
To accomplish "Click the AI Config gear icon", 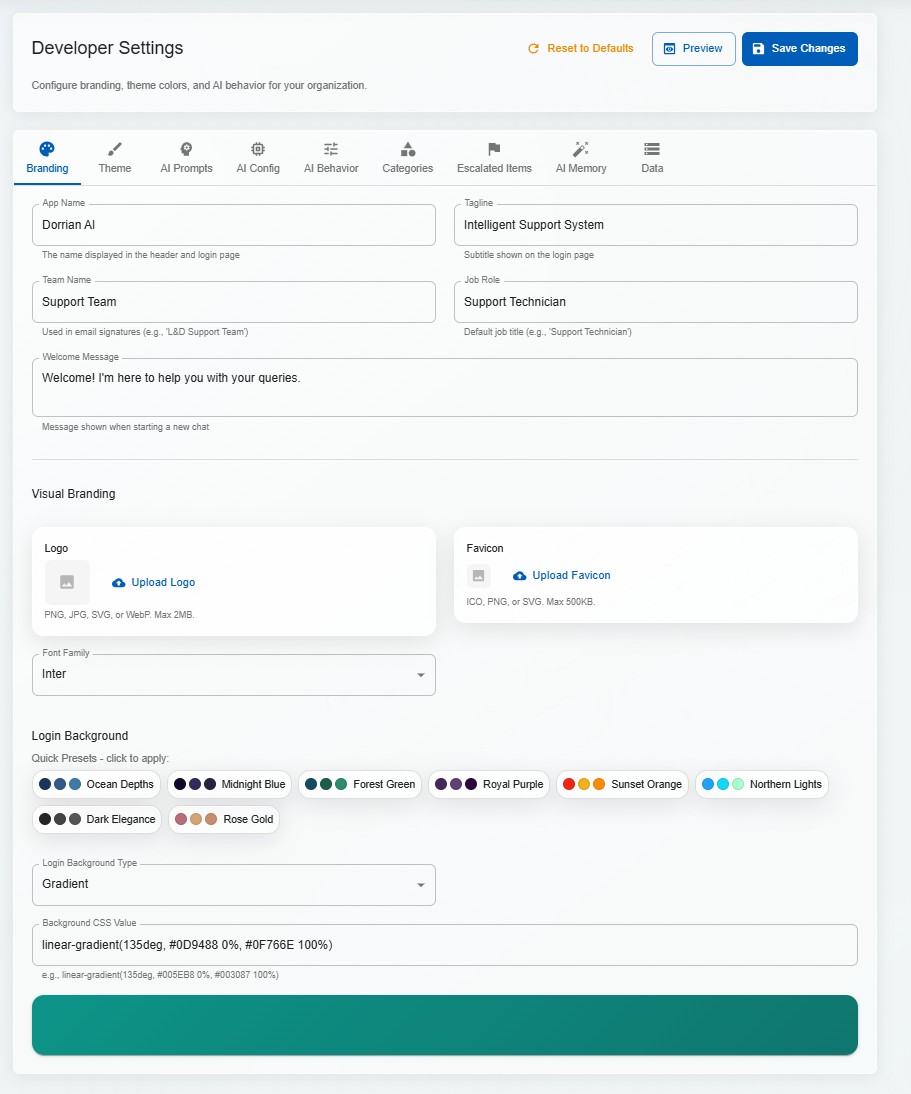I will (258, 149).
